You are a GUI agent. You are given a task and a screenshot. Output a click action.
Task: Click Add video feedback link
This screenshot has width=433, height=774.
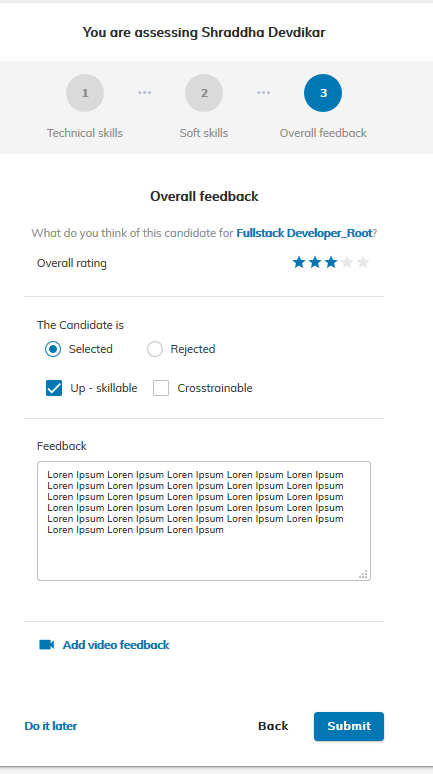116,645
